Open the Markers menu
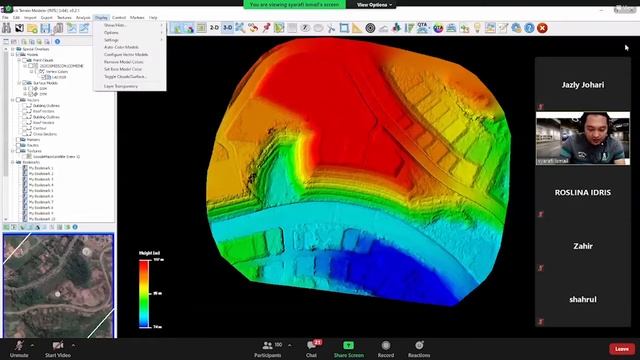This screenshot has width=640, height=360. [137, 18]
